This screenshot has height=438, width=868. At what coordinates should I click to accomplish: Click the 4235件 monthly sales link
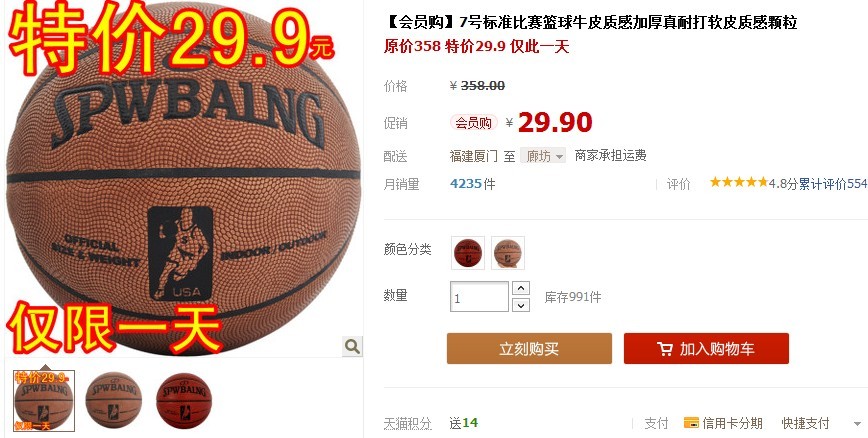tap(473, 184)
